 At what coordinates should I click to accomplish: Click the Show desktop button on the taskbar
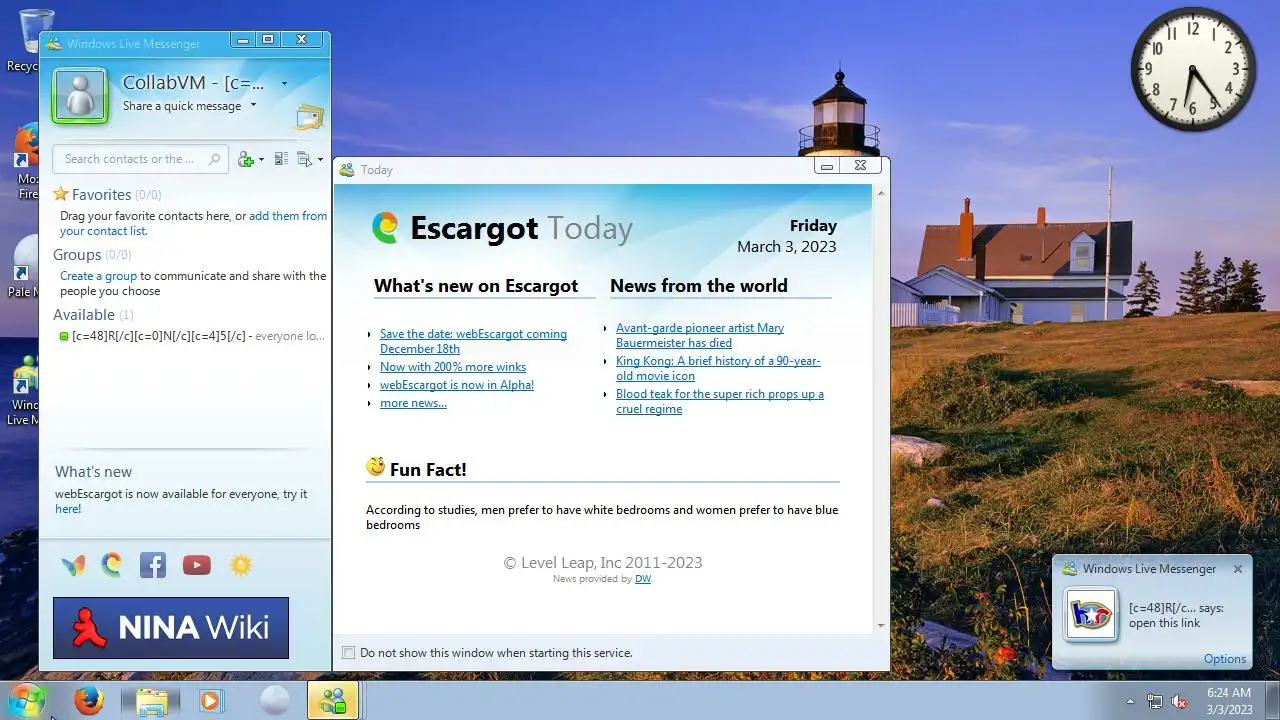pos(1272,701)
